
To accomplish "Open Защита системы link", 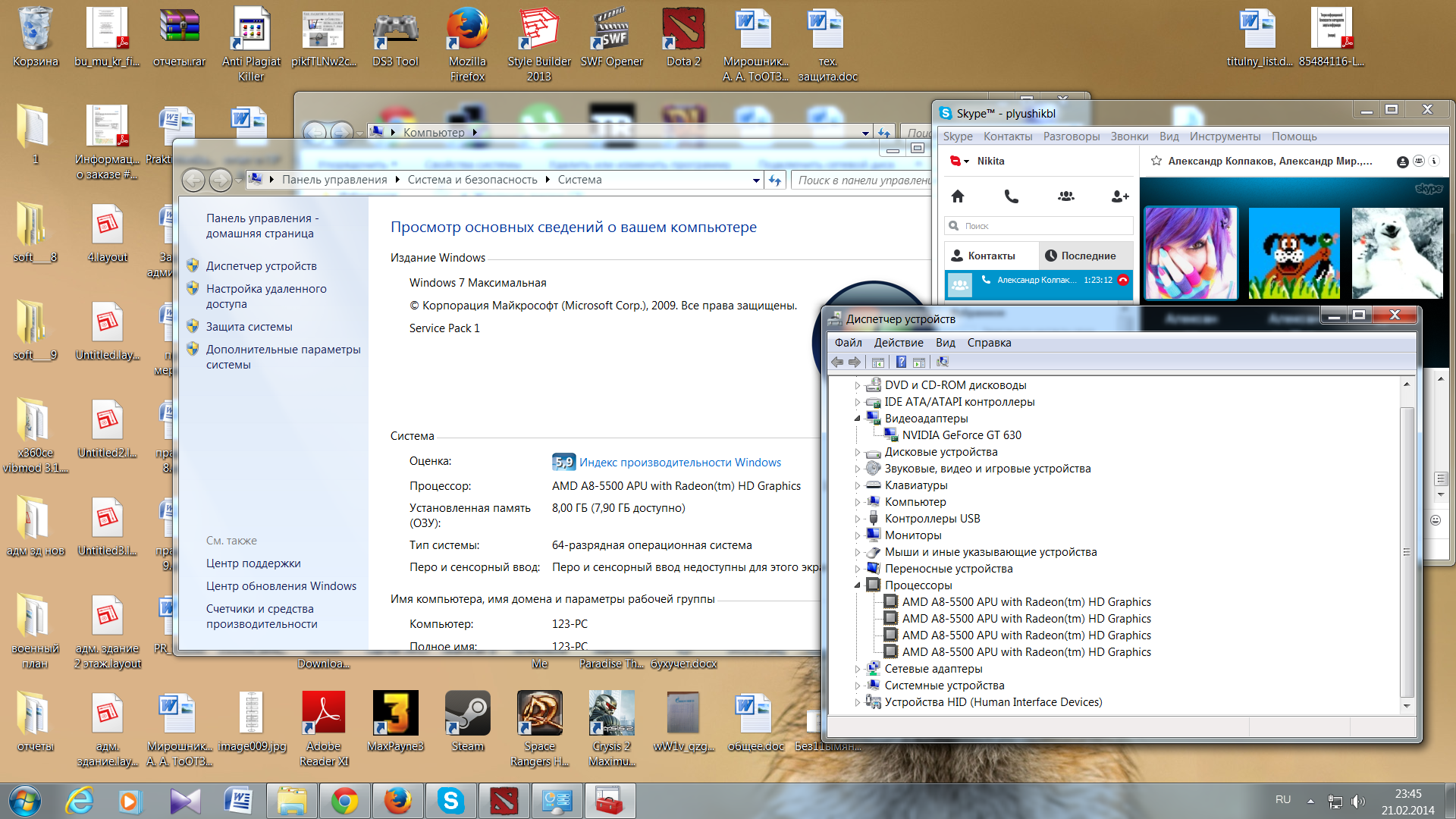I will 249,327.
